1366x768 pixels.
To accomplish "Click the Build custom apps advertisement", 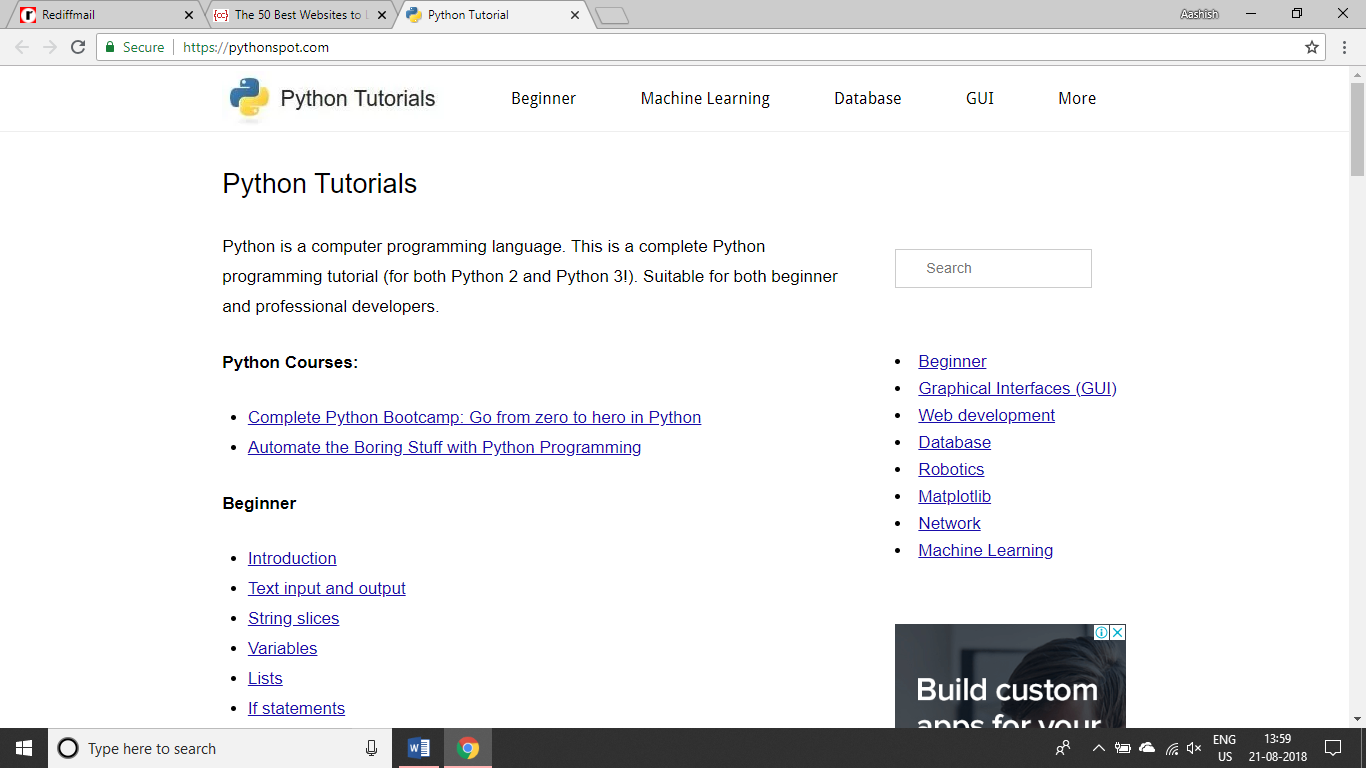I will 1010,676.
